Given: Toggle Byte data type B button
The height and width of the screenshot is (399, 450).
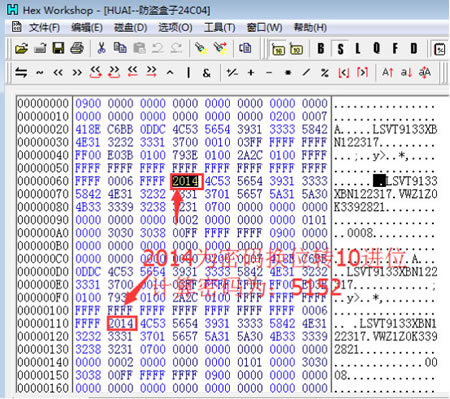Looking at the screenshot, I should click(x=321, y=49).
